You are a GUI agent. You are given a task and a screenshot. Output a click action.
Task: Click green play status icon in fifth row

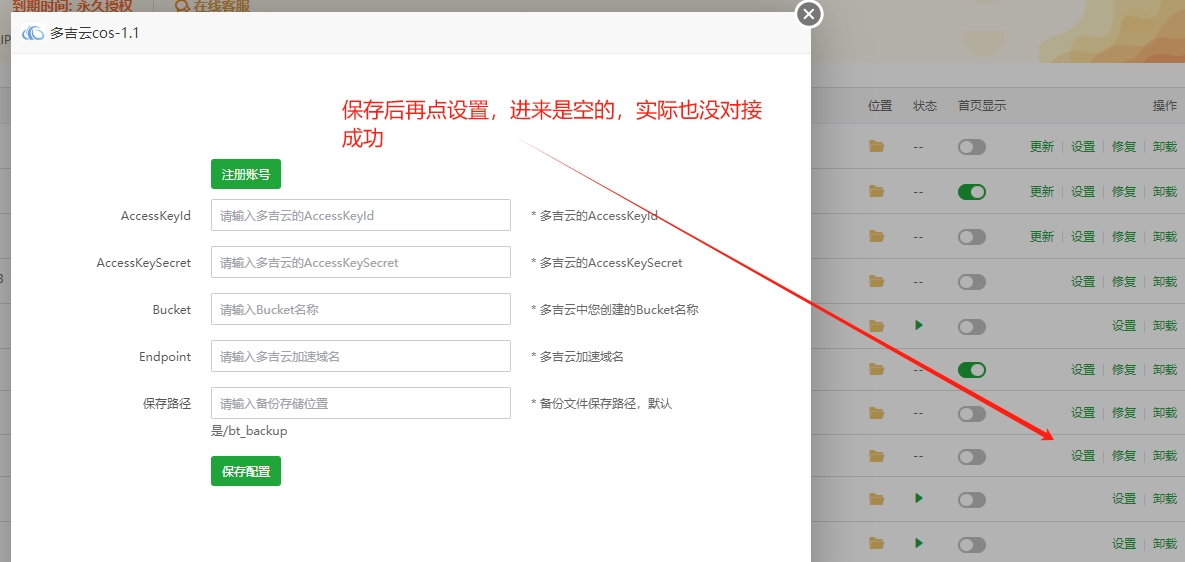pos(919,325)
